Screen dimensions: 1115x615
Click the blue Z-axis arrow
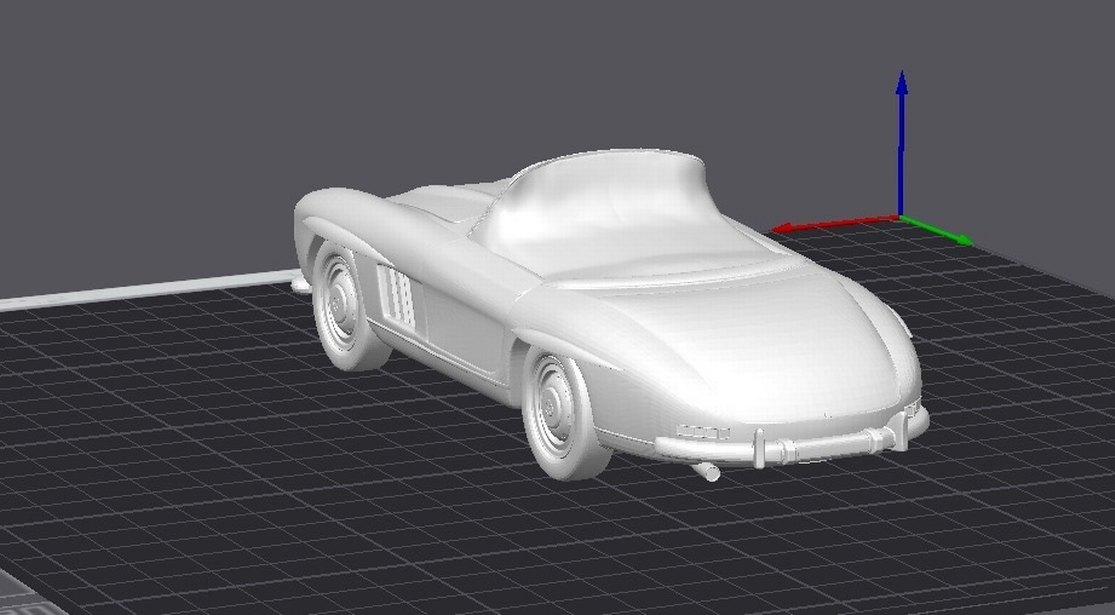(903, 140)
